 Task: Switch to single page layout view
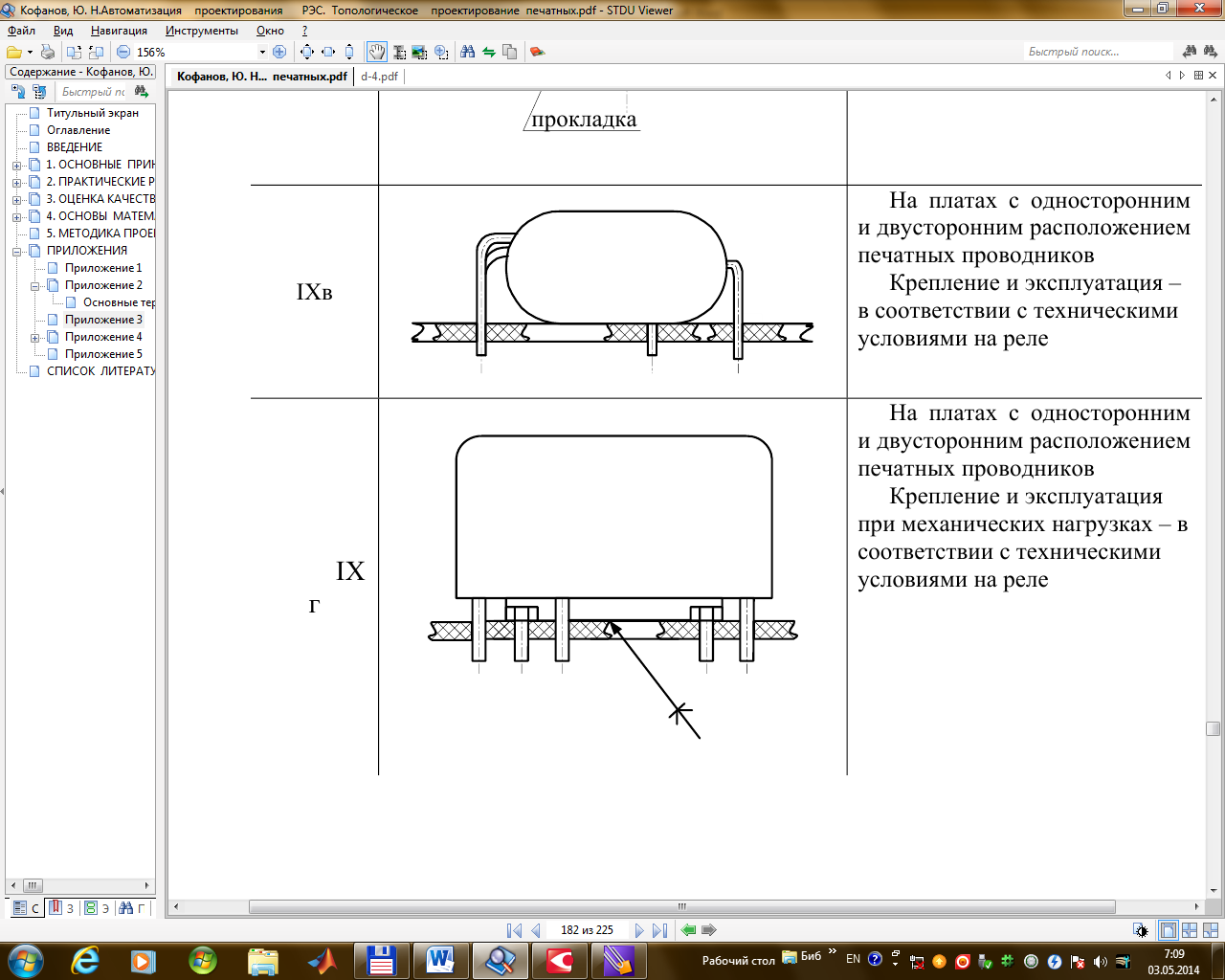[1168, 930]
